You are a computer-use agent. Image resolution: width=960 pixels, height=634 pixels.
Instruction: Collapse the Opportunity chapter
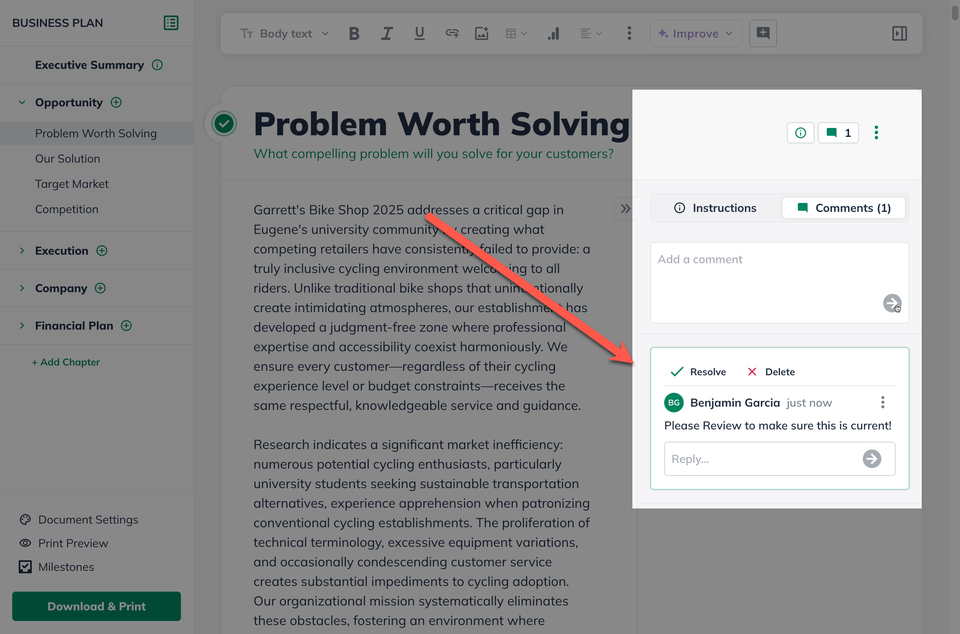coord(22,102)
